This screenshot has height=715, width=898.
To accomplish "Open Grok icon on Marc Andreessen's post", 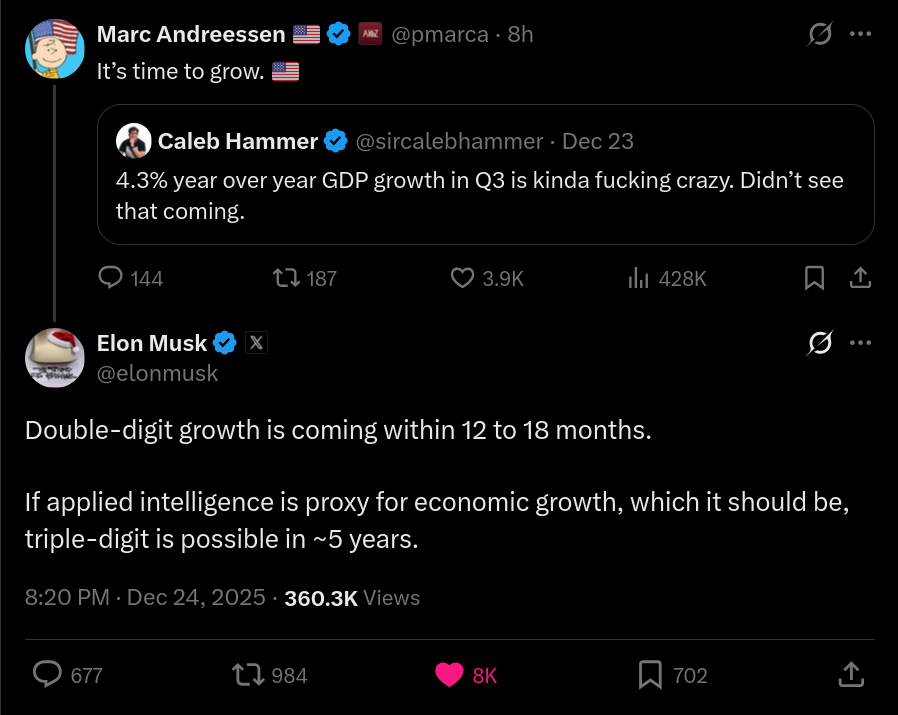I will 820,35.
